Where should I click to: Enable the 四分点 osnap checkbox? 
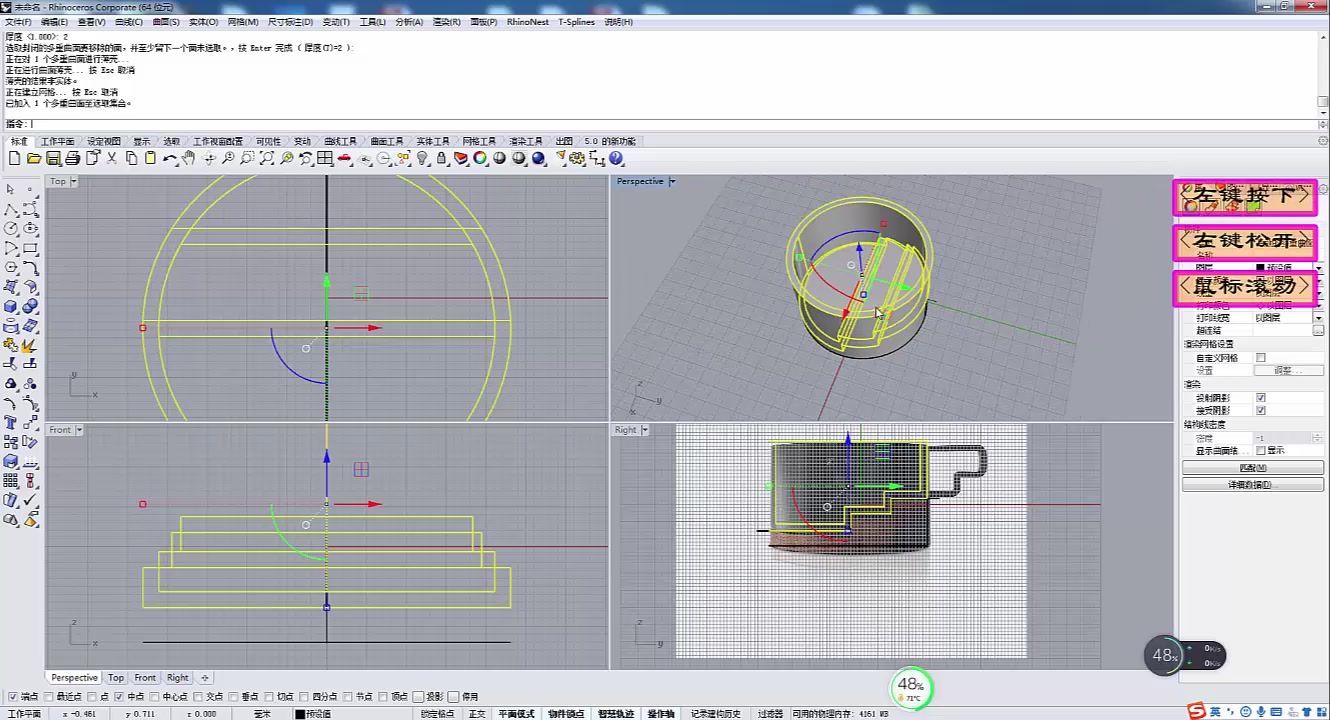click(305, 697)
